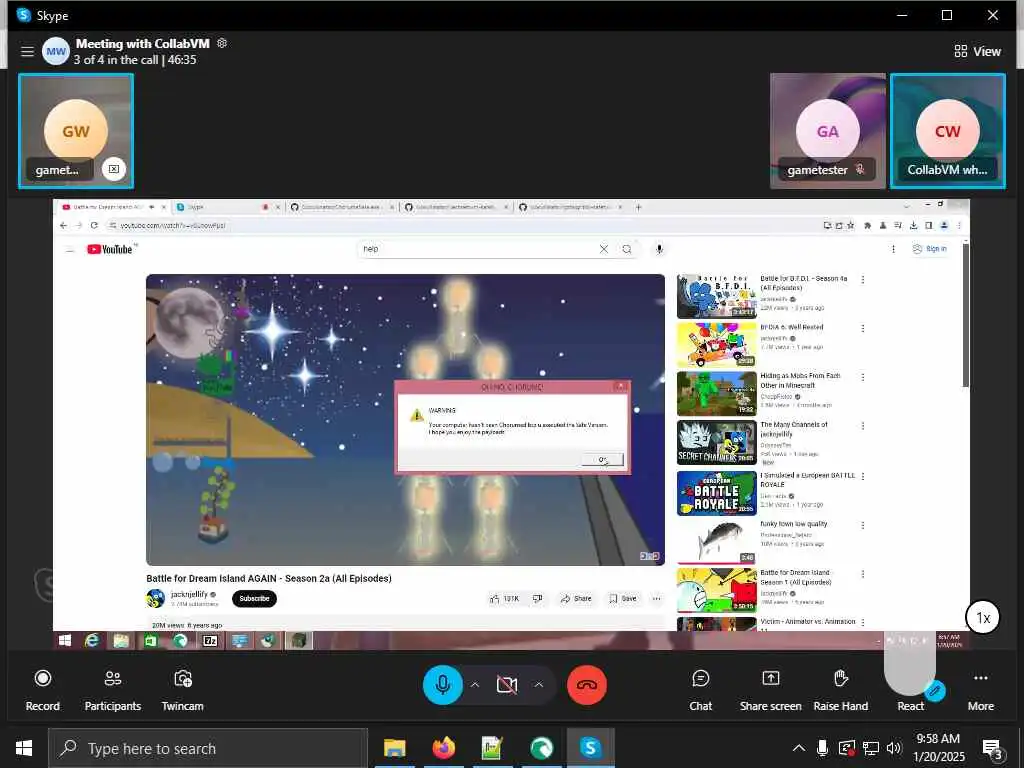Reload the page in shared browser
1024x768 pixels.
tap(94, 225)
